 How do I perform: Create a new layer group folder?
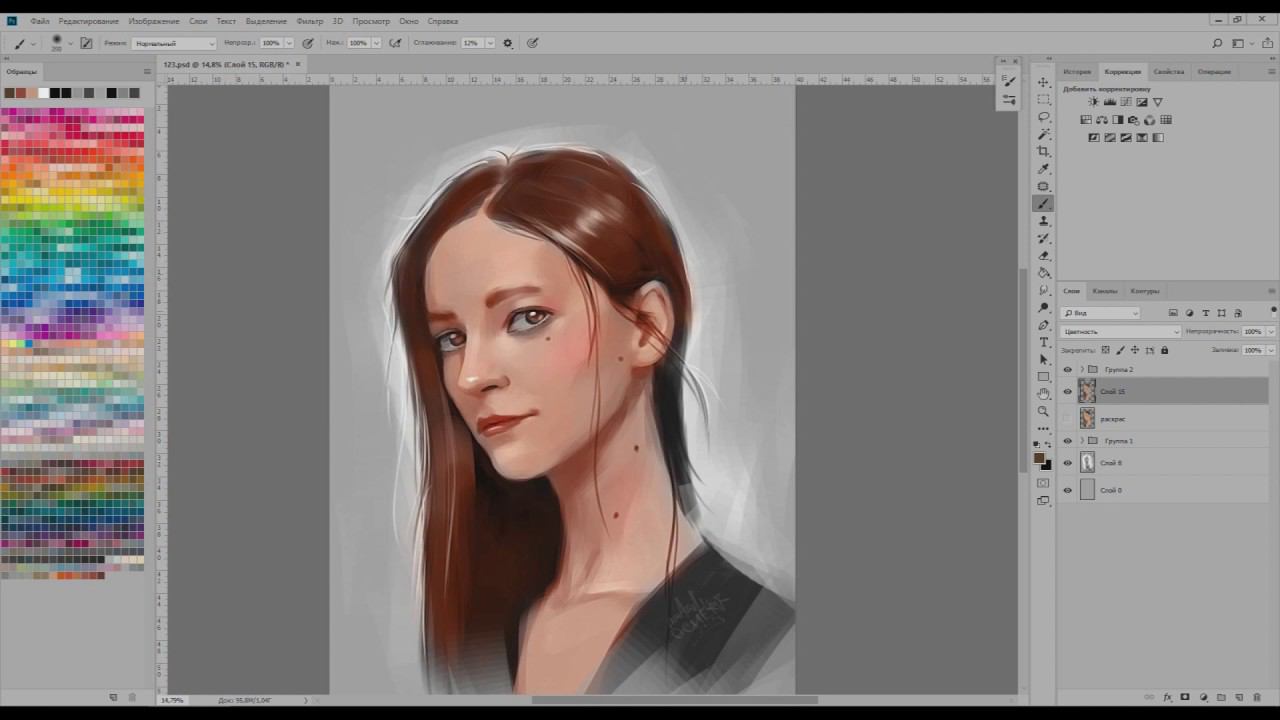tap(1221, 697)
